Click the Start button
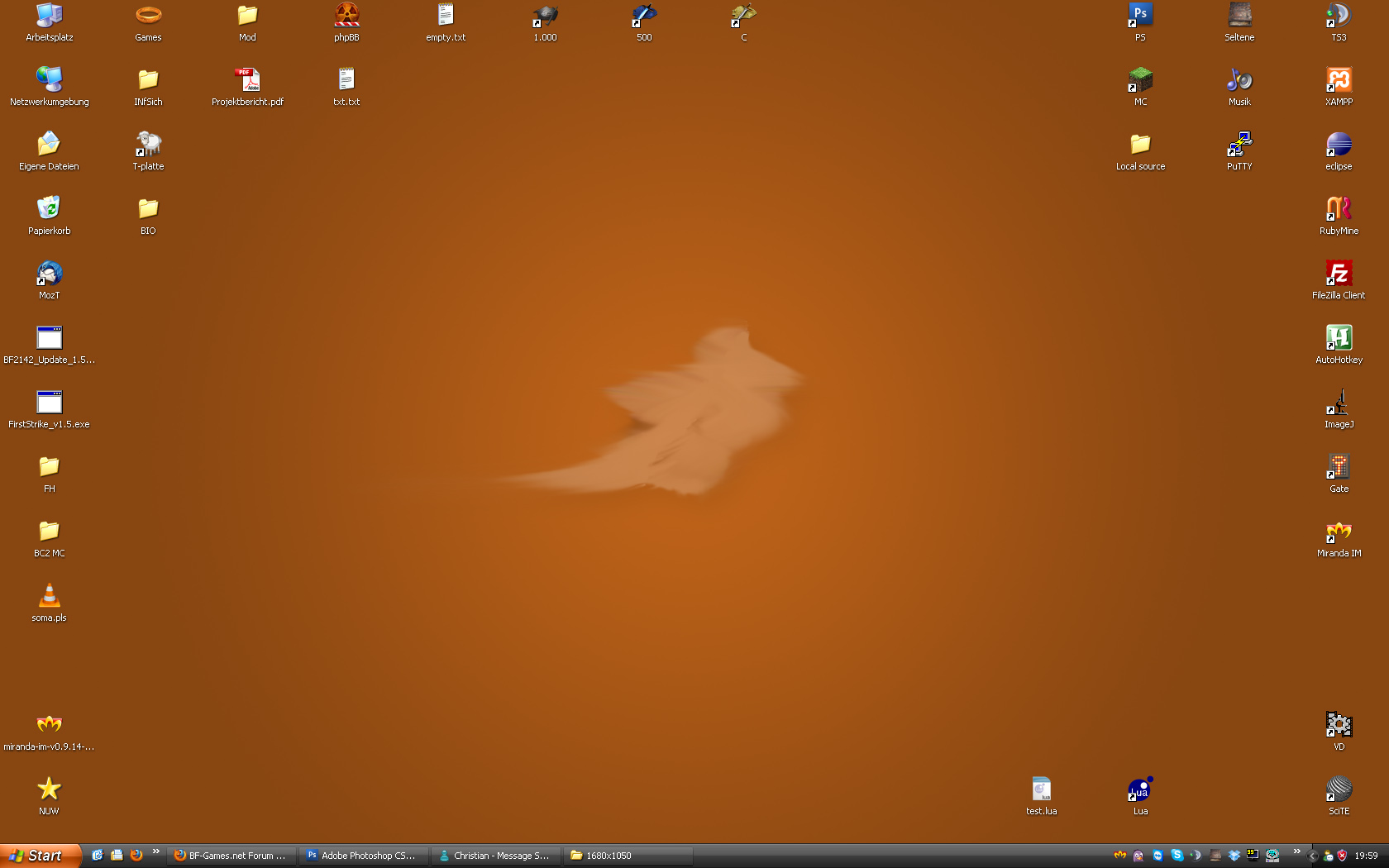1389x868 pixels. 41,856
